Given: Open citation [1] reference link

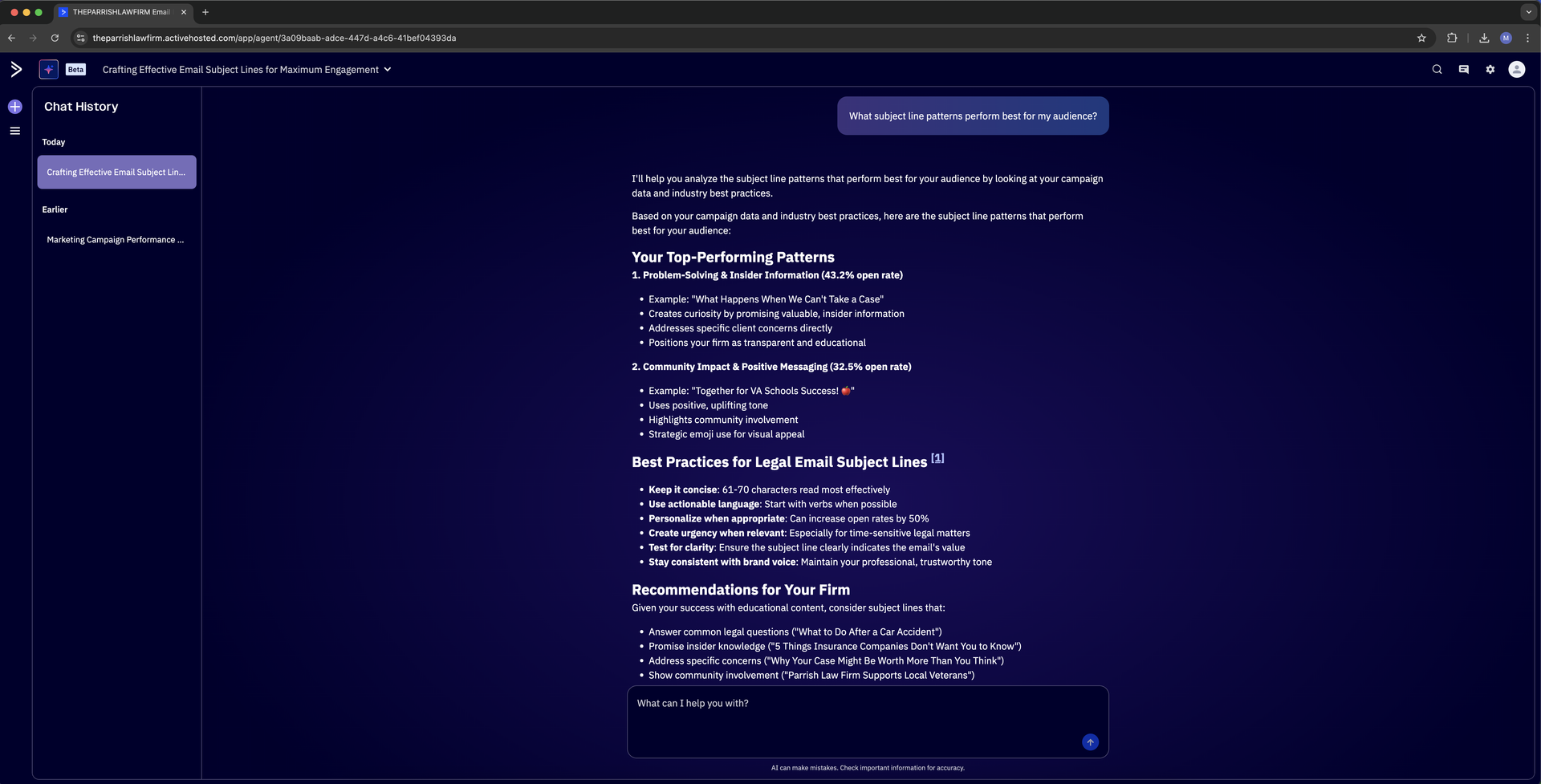Looking at the screenshot, I should (937, 458).
